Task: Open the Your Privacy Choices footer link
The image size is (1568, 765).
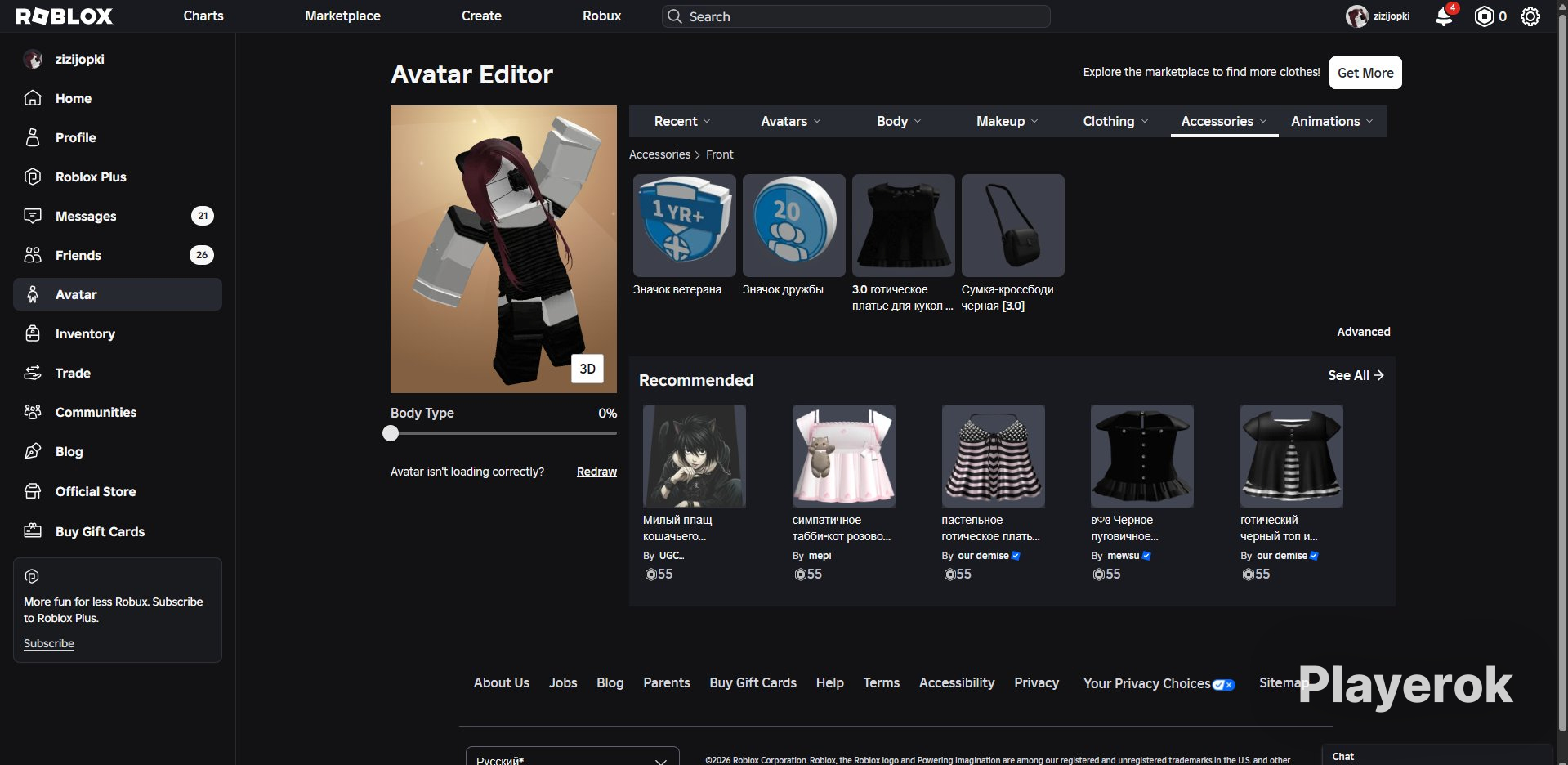Action: [1159, 683]
